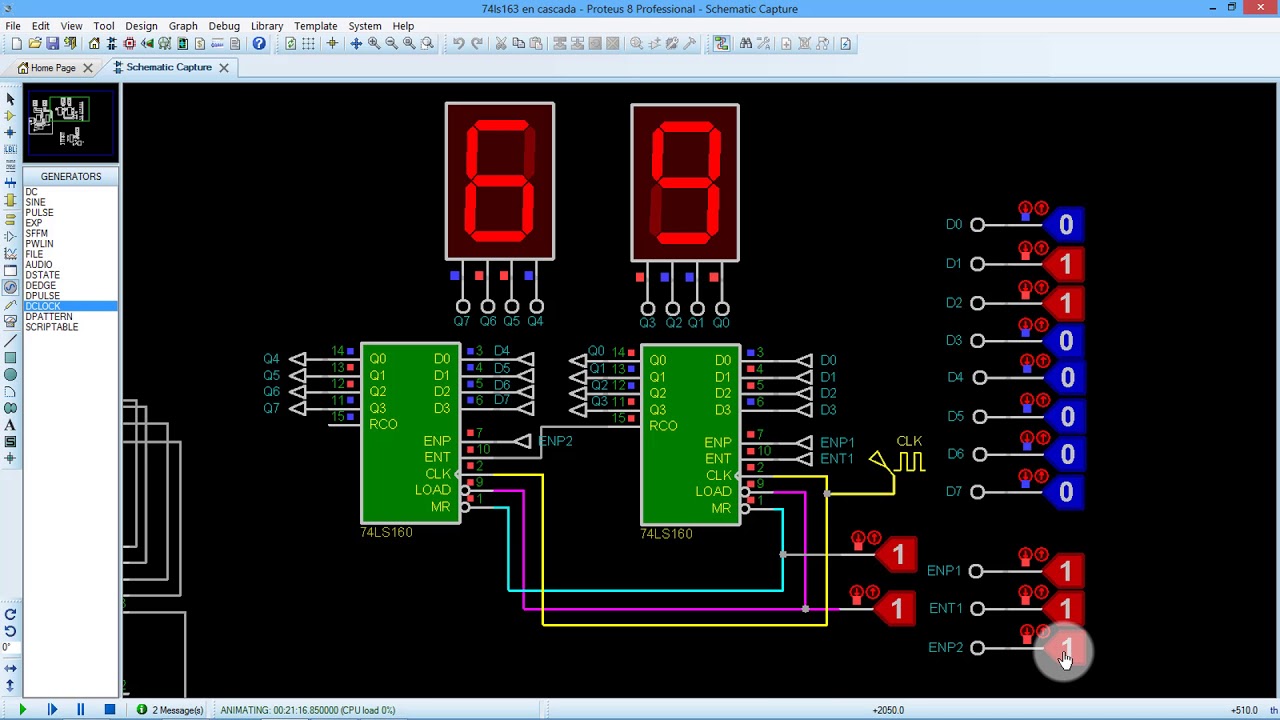
Task: Open the blue Help icon in the toolbar
Action: pyautogui.click(x=259, y=44)
